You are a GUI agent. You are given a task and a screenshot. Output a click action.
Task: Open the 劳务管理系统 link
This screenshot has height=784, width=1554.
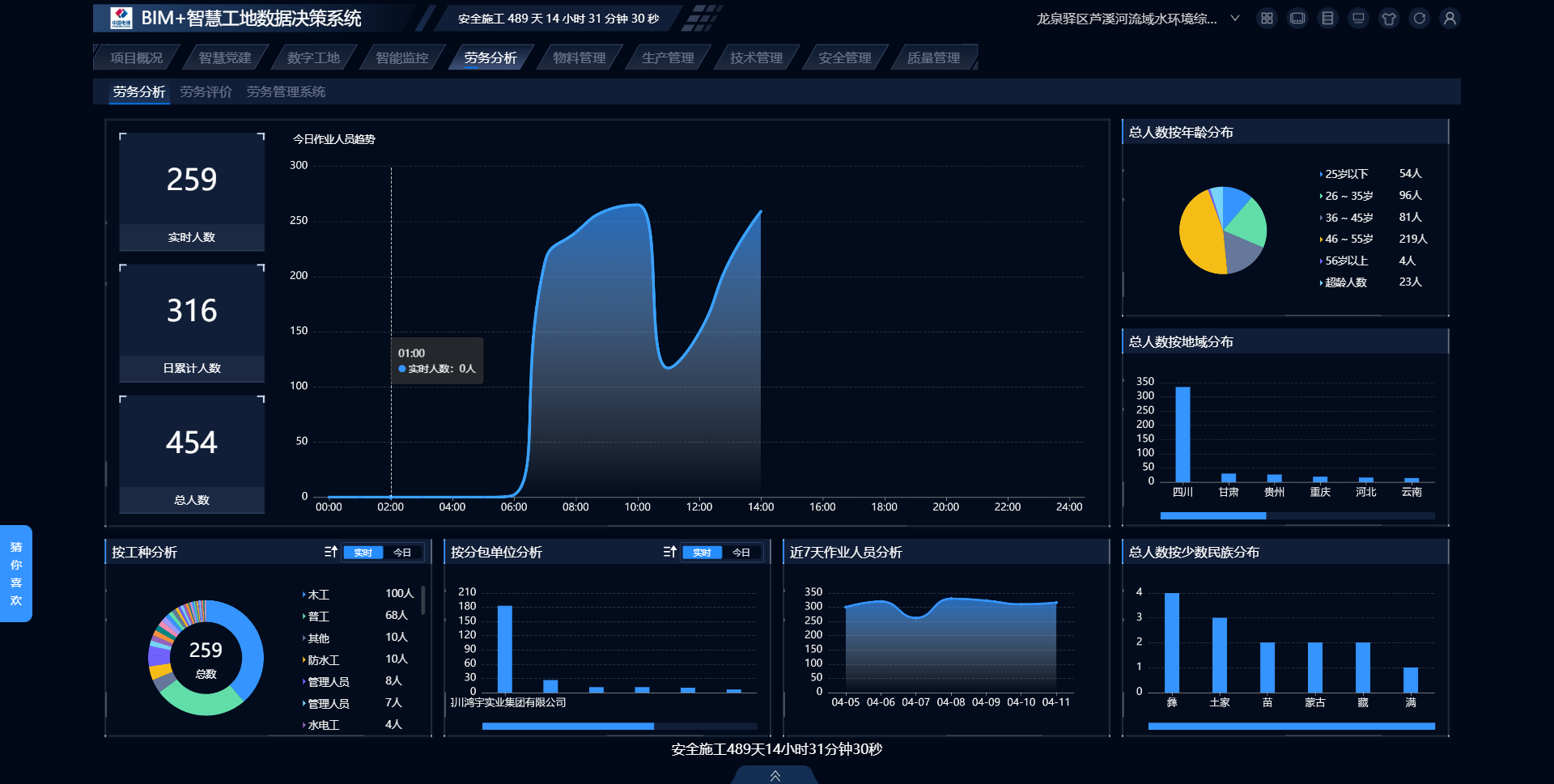(286, 92)
